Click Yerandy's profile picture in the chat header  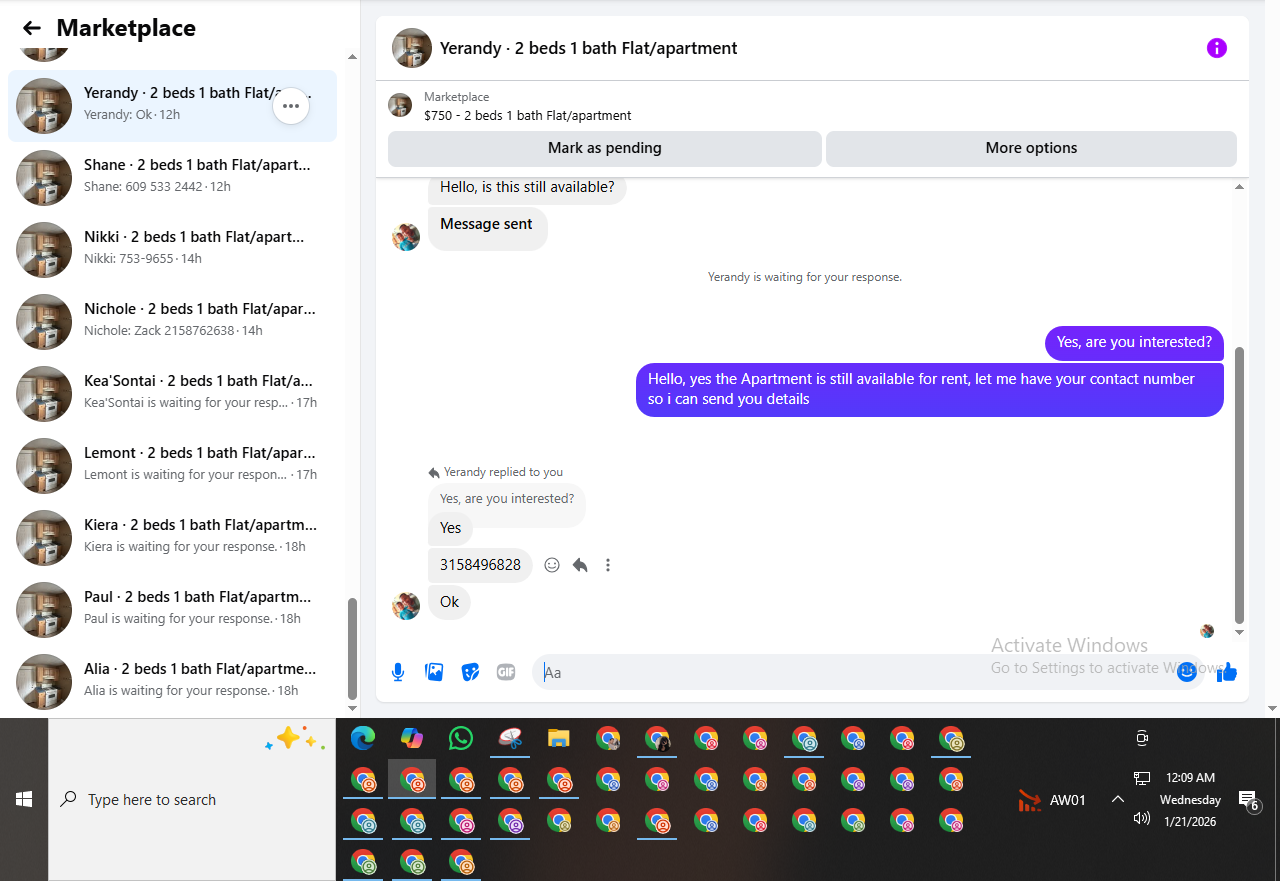click(412, 48)
